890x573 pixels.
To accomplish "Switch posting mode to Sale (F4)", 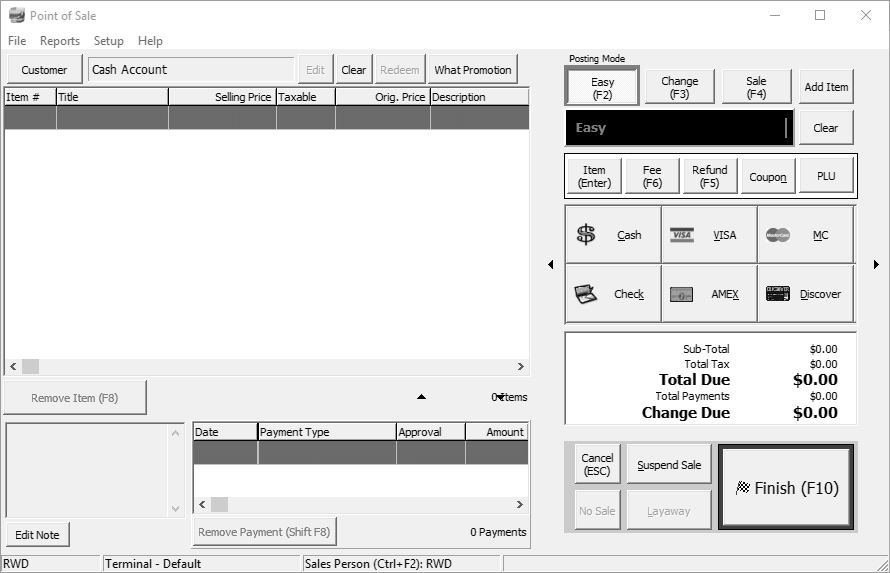I will [756, 87].
